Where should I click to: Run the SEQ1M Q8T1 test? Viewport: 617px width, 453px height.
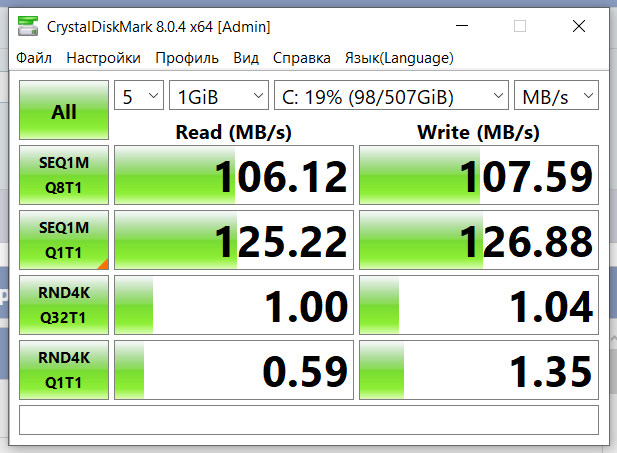tap(64, 175)
